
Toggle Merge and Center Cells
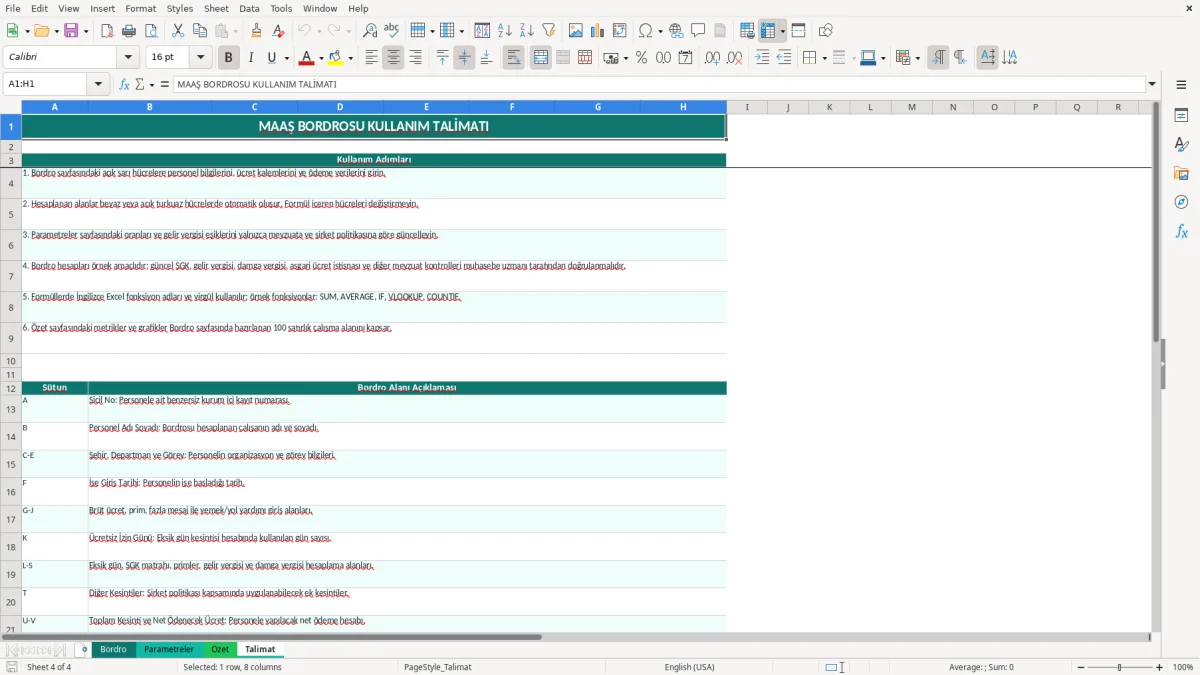point(541,58)
